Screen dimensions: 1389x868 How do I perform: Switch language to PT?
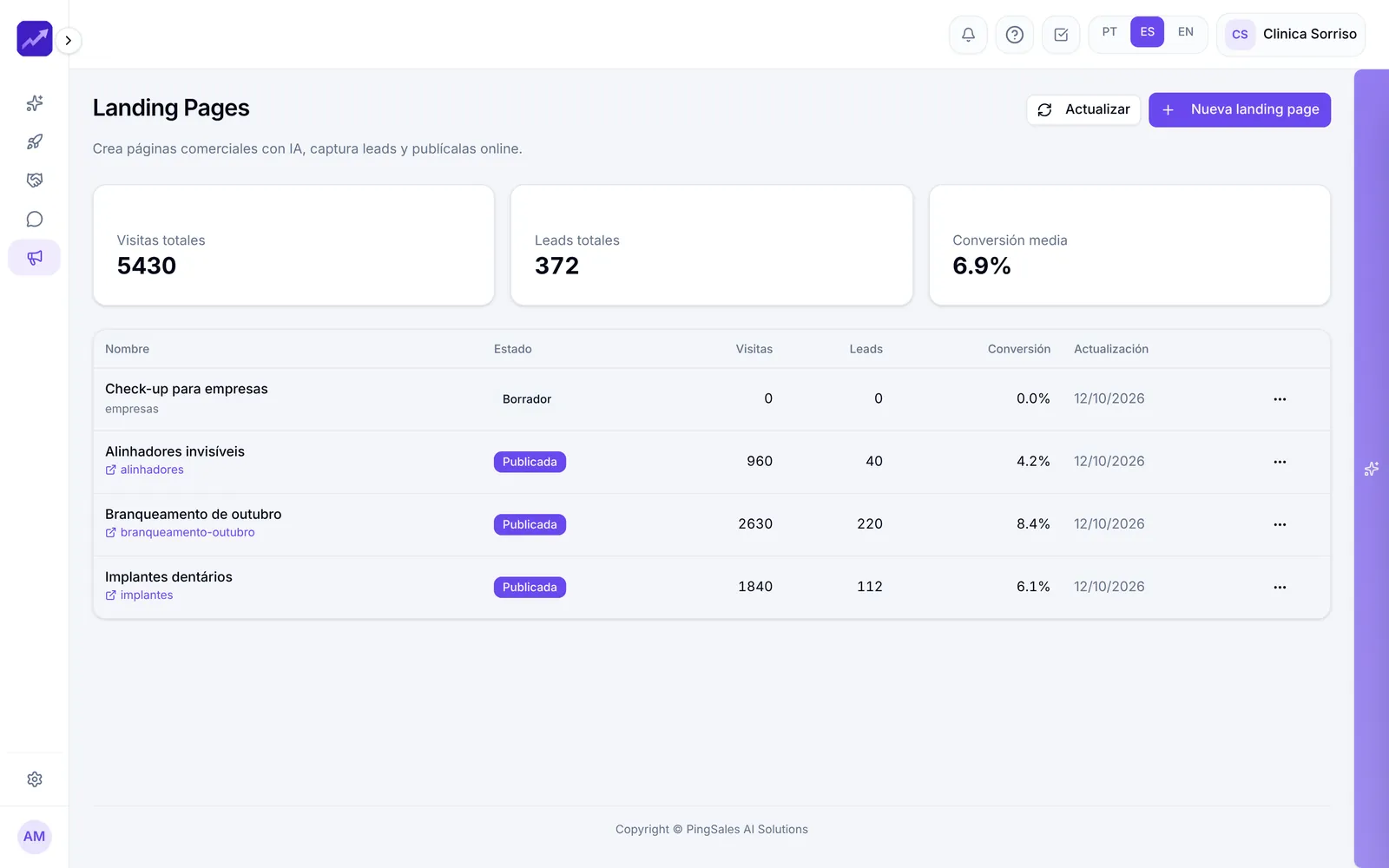pos(1109,32)
